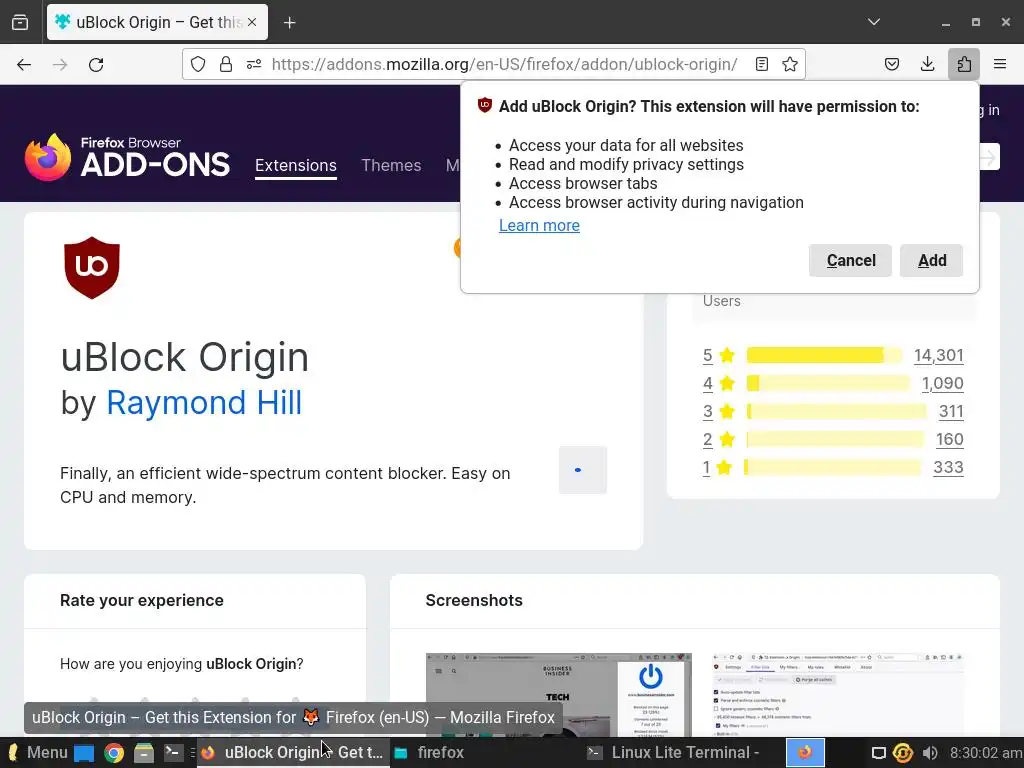Viewport: 1024px width, 768px height.
Task: Open the Linux Lite Menu button
Action: coord(37,753)
